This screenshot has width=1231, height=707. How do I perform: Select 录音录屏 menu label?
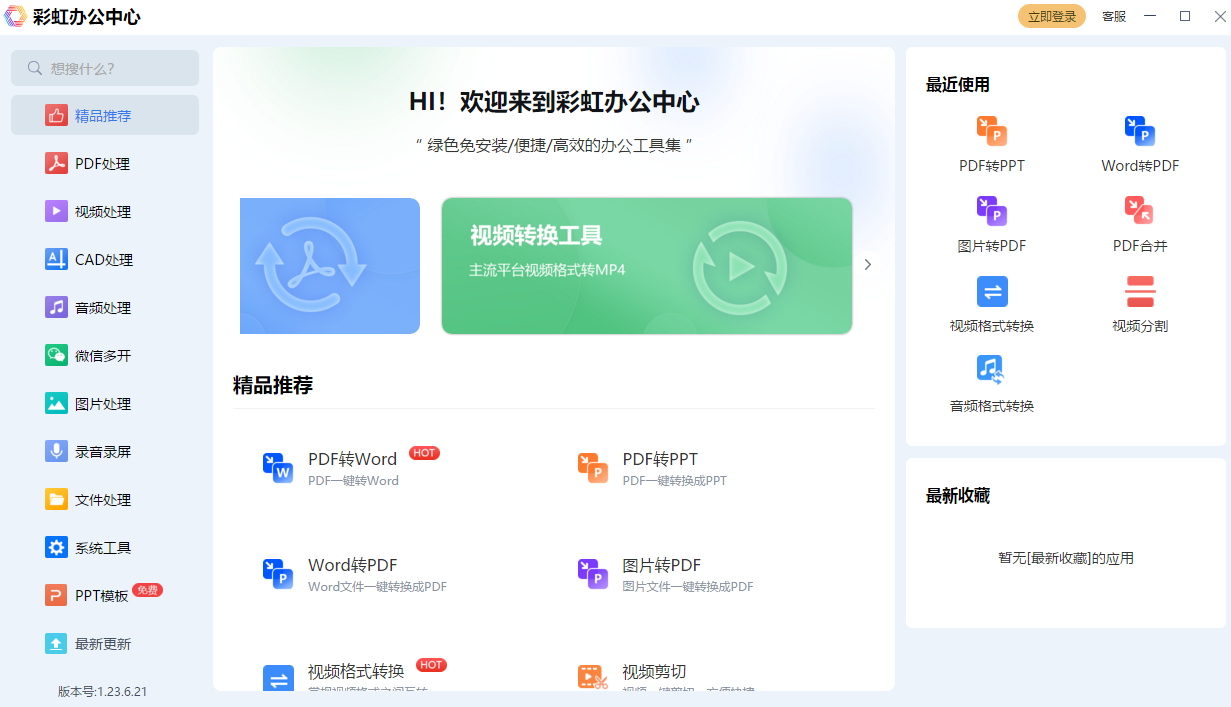[103, 452]
